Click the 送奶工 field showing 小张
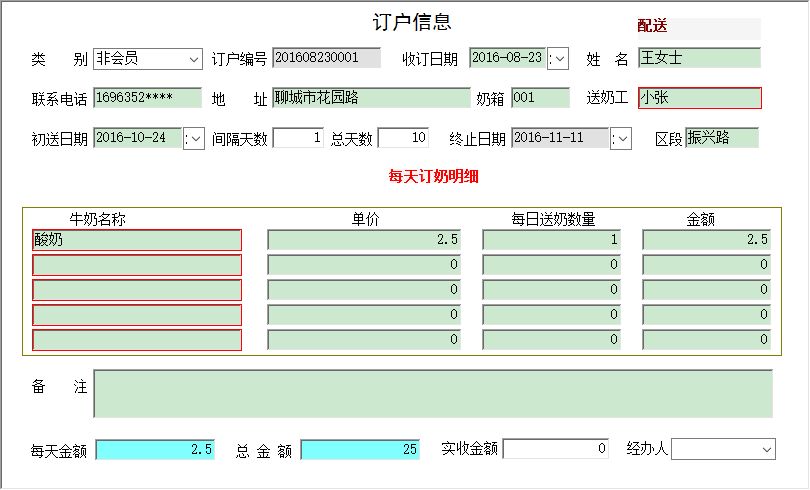 [699, 98]
